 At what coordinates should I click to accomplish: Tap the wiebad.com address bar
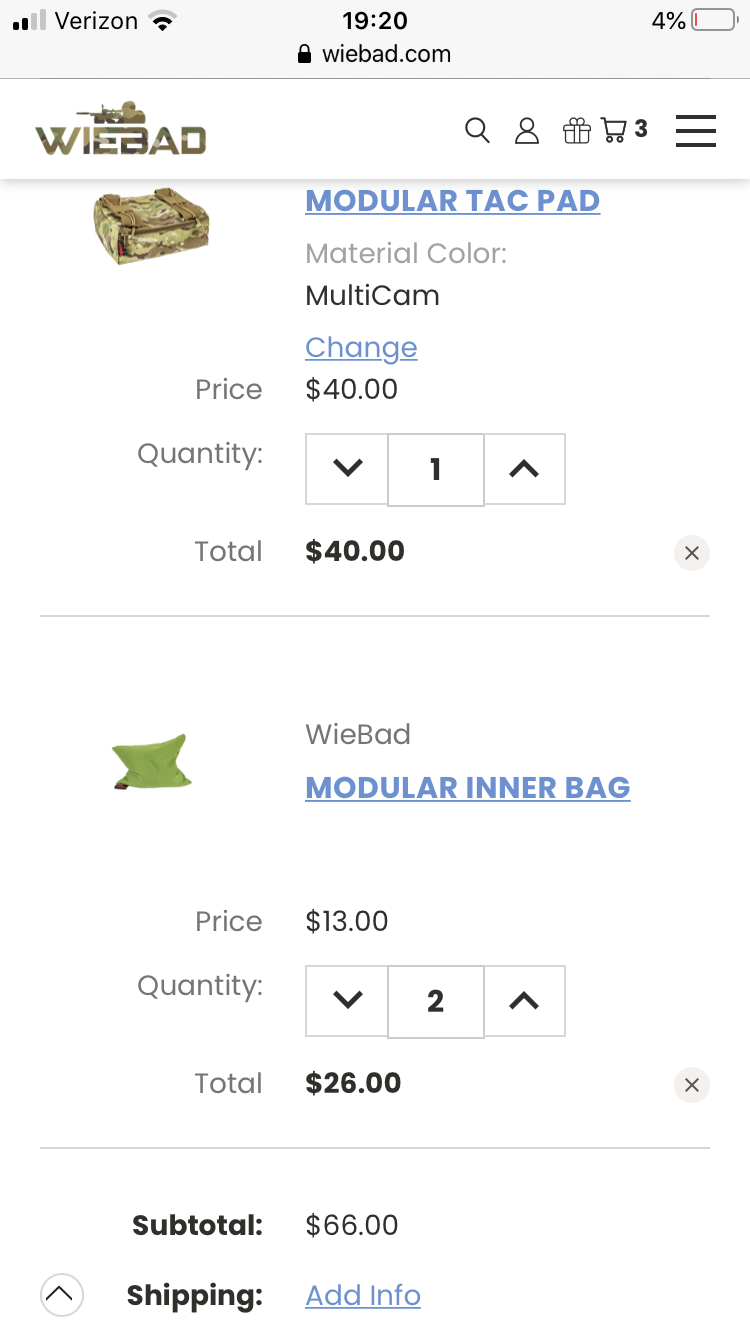[375, 54]
